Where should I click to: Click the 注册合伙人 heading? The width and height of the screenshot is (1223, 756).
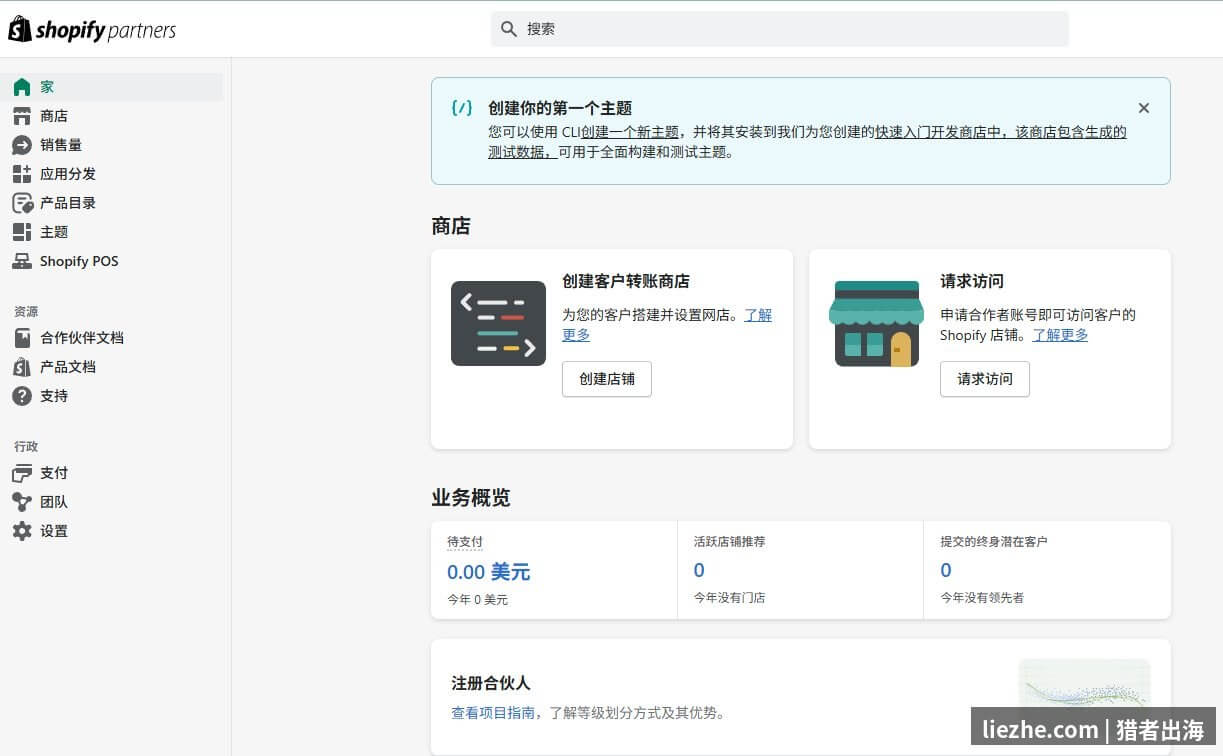(x=491, y=683)
